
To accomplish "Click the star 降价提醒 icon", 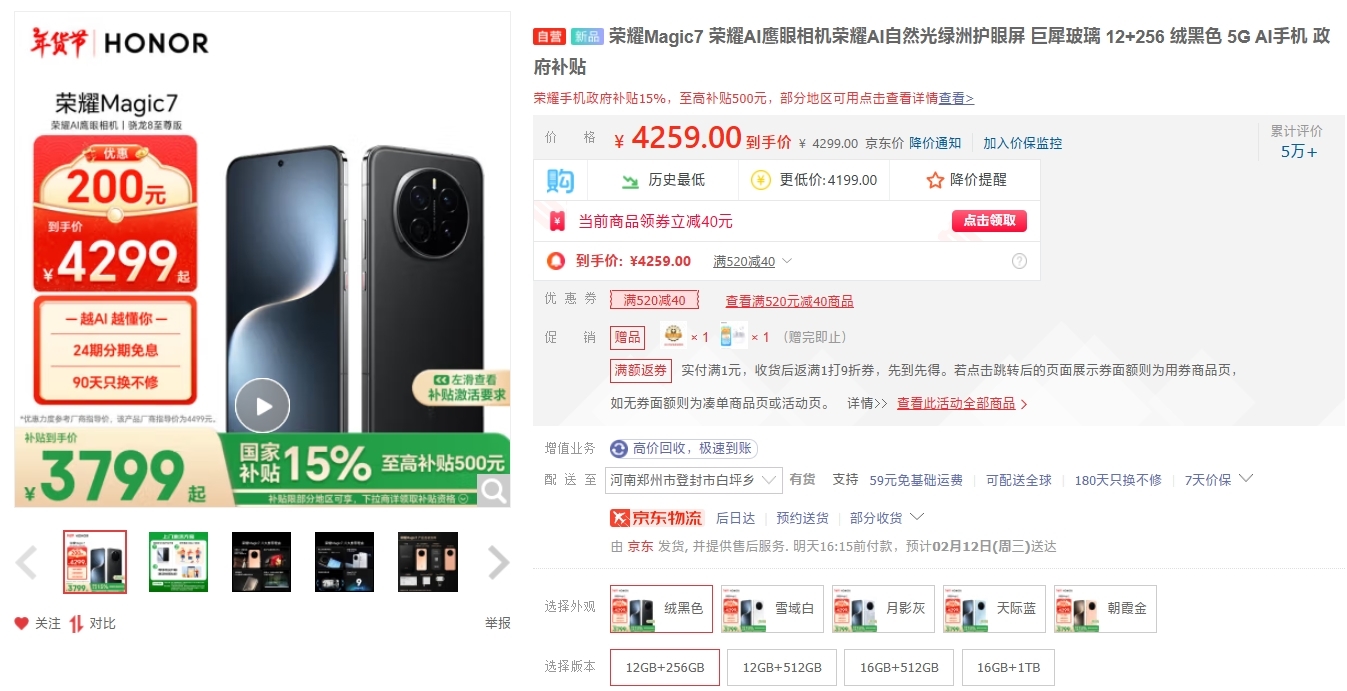I will pyautogui.click(x=935, y=180).
